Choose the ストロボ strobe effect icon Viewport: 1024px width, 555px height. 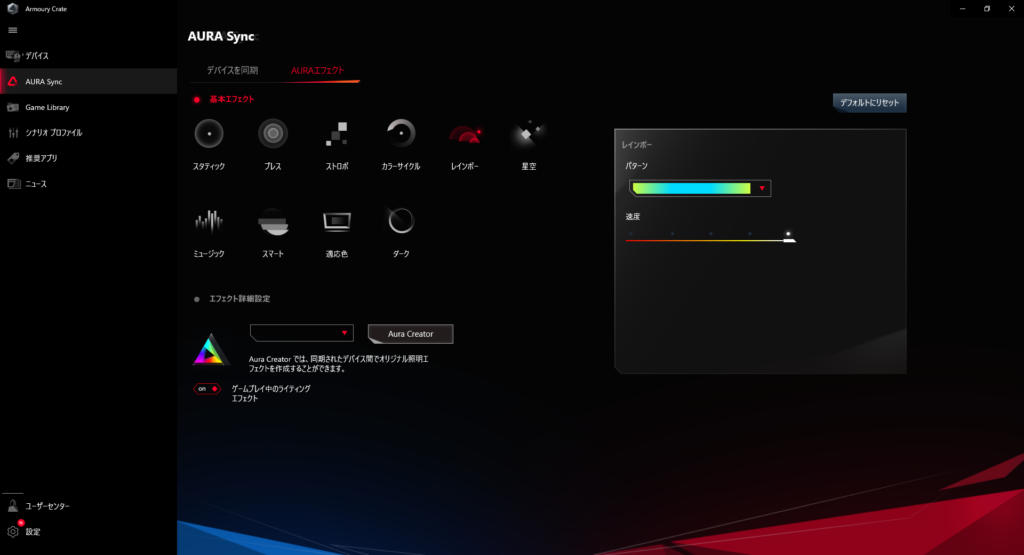click(336, 134)
